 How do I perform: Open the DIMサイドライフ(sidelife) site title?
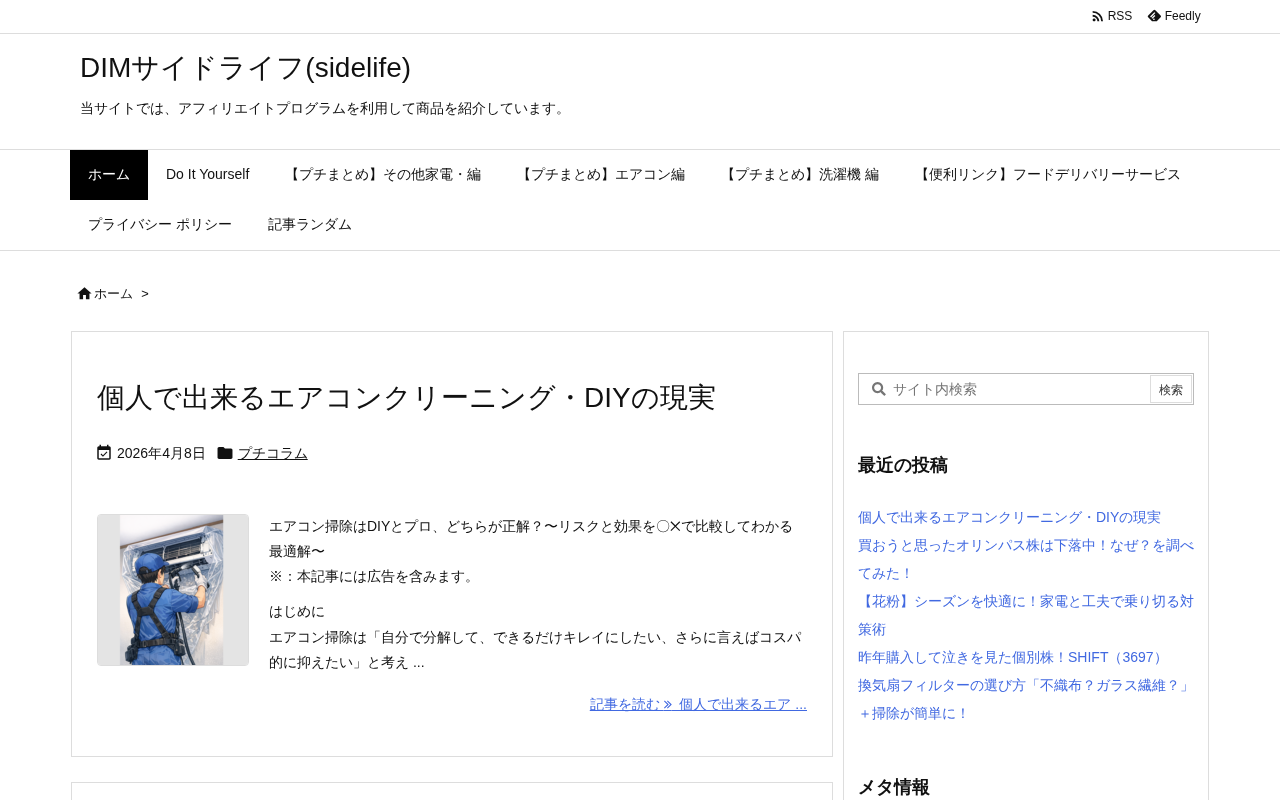point(245,68)
